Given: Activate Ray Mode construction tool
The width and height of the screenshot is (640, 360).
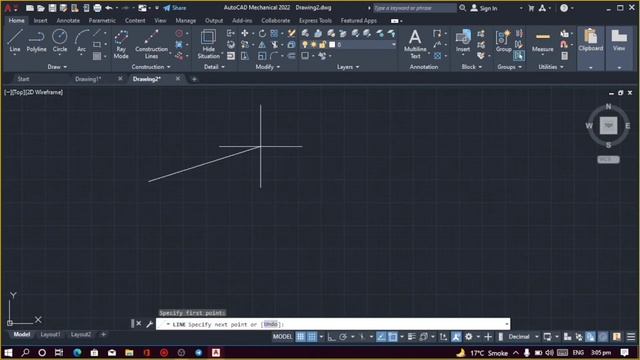Looking at the screenshot, I should tap(121, 44).
